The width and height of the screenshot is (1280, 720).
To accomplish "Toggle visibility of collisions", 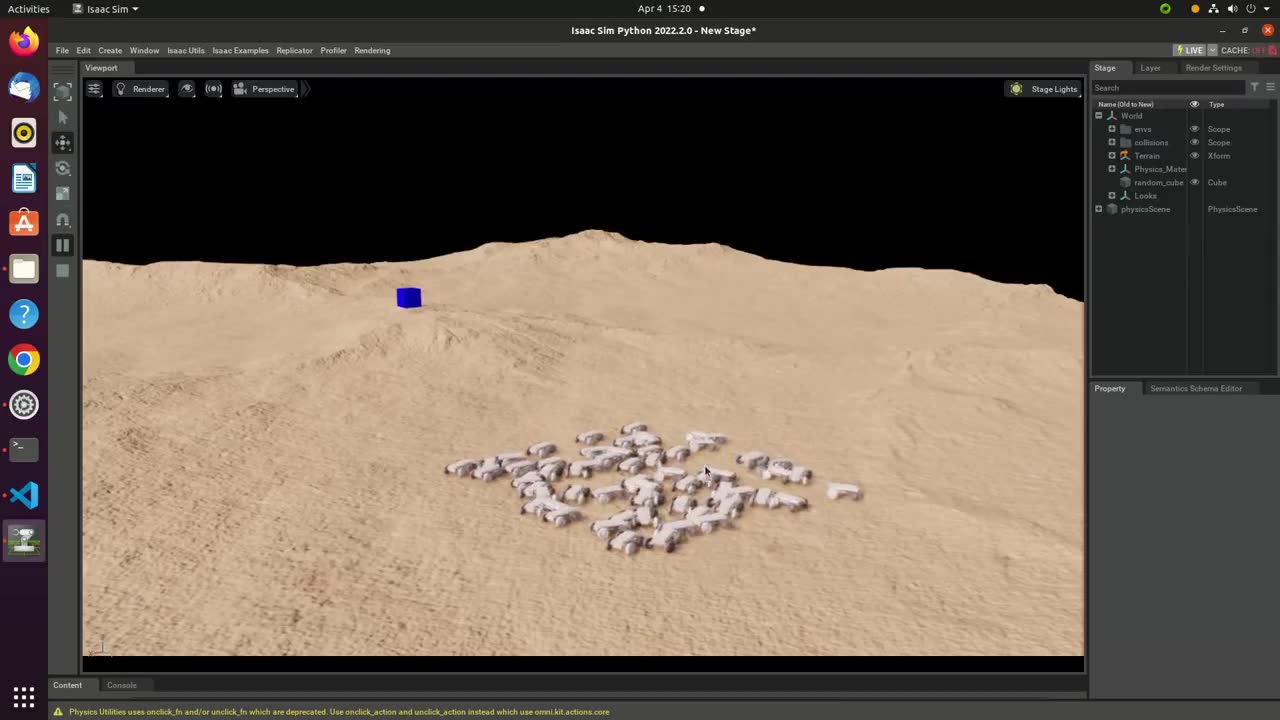I will point(1194,142).
